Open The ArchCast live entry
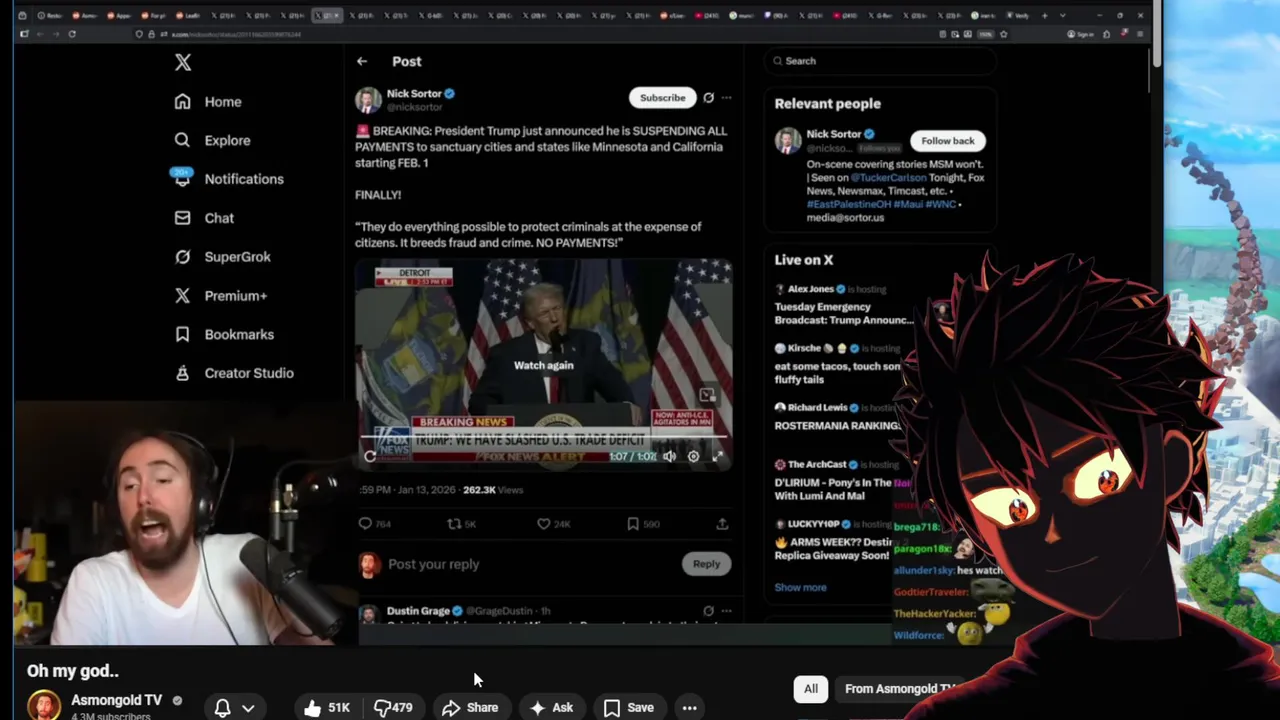Image resolution: width=1280 pixels, height=720 pixels. (x=834, y=481)
